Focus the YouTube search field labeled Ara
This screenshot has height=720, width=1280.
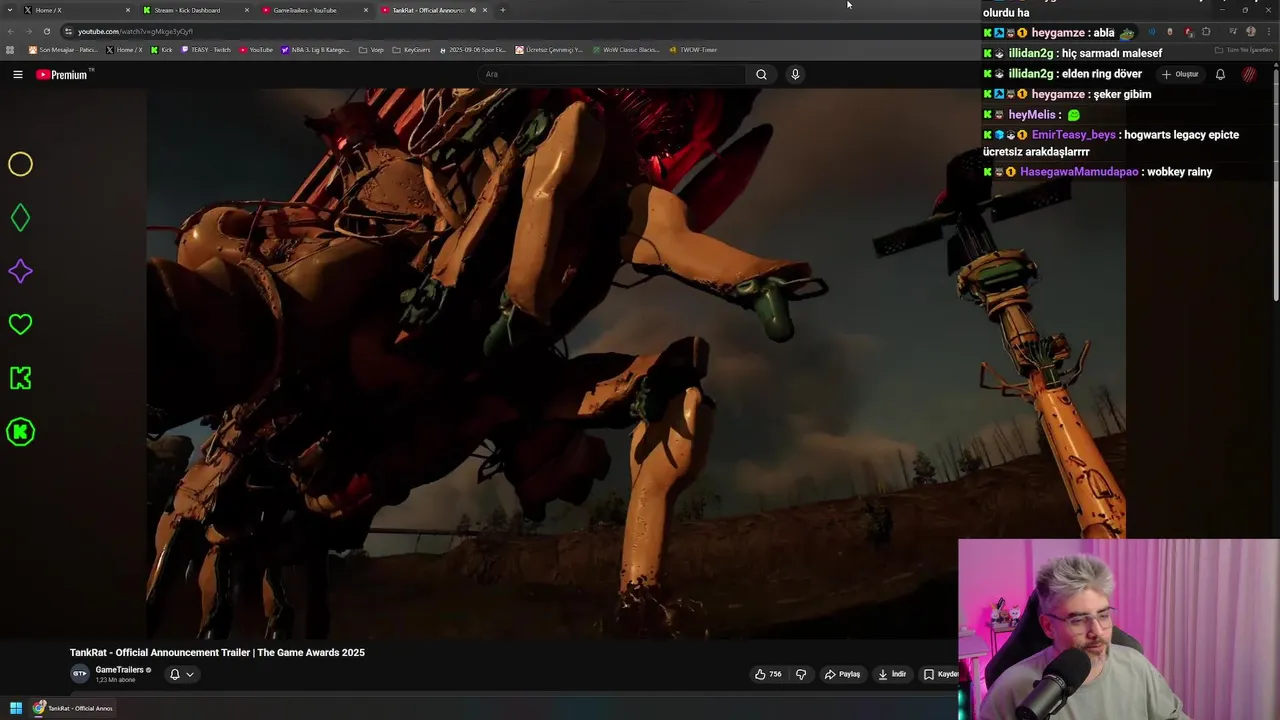[610, 74]
